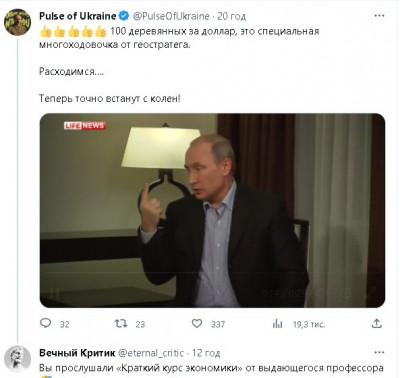Click the 337 likes count

pyautogui.click(x=218, y=324)
